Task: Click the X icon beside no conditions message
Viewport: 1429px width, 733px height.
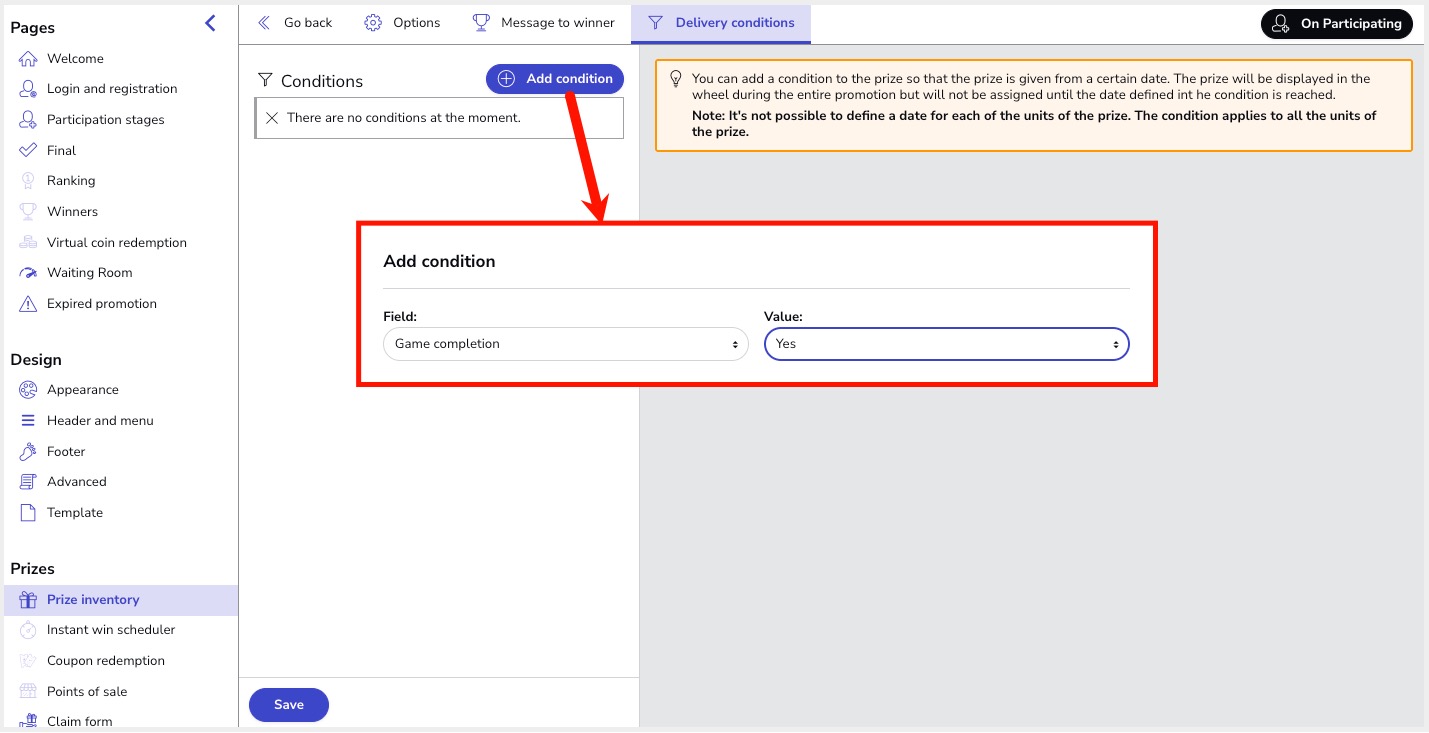Action: pyautogui.click(x=272, y=118)
